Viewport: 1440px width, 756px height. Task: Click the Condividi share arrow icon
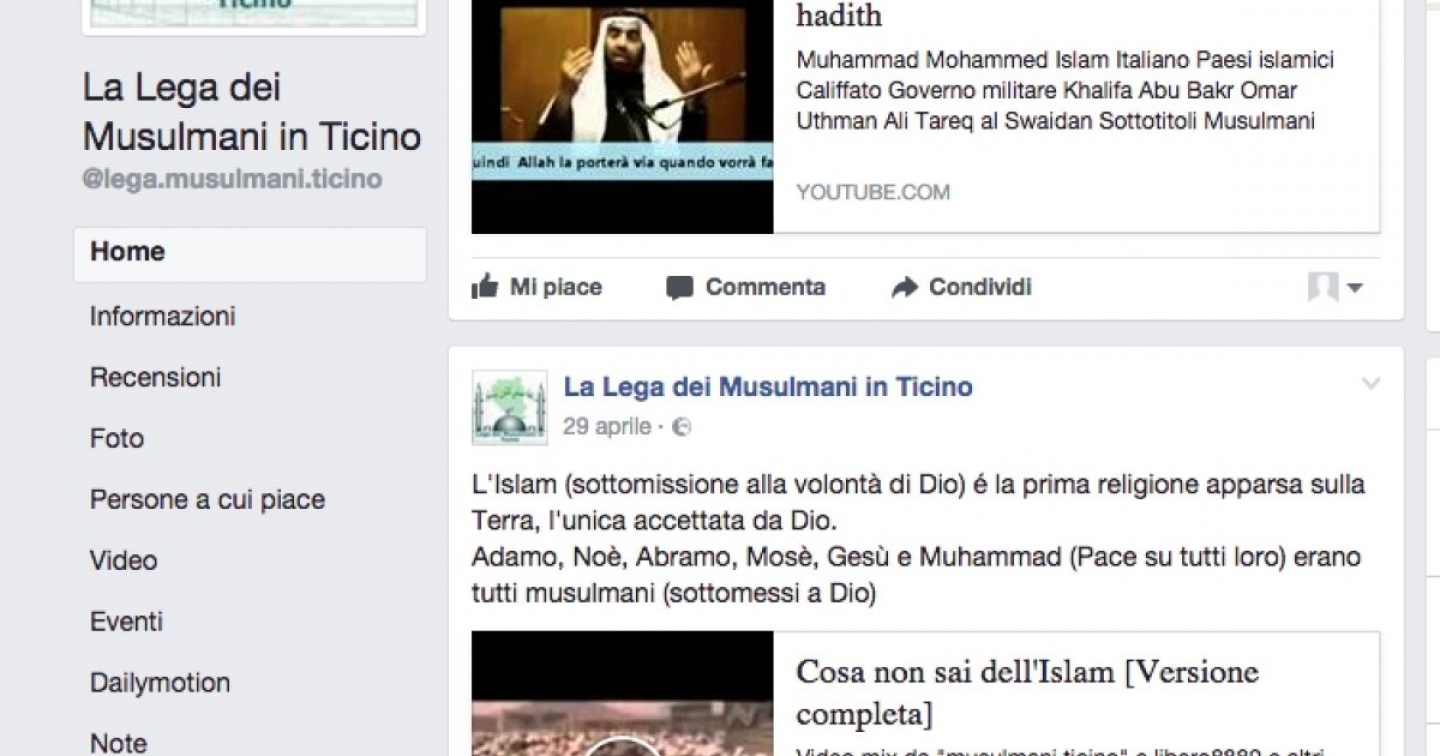(905, 288)
